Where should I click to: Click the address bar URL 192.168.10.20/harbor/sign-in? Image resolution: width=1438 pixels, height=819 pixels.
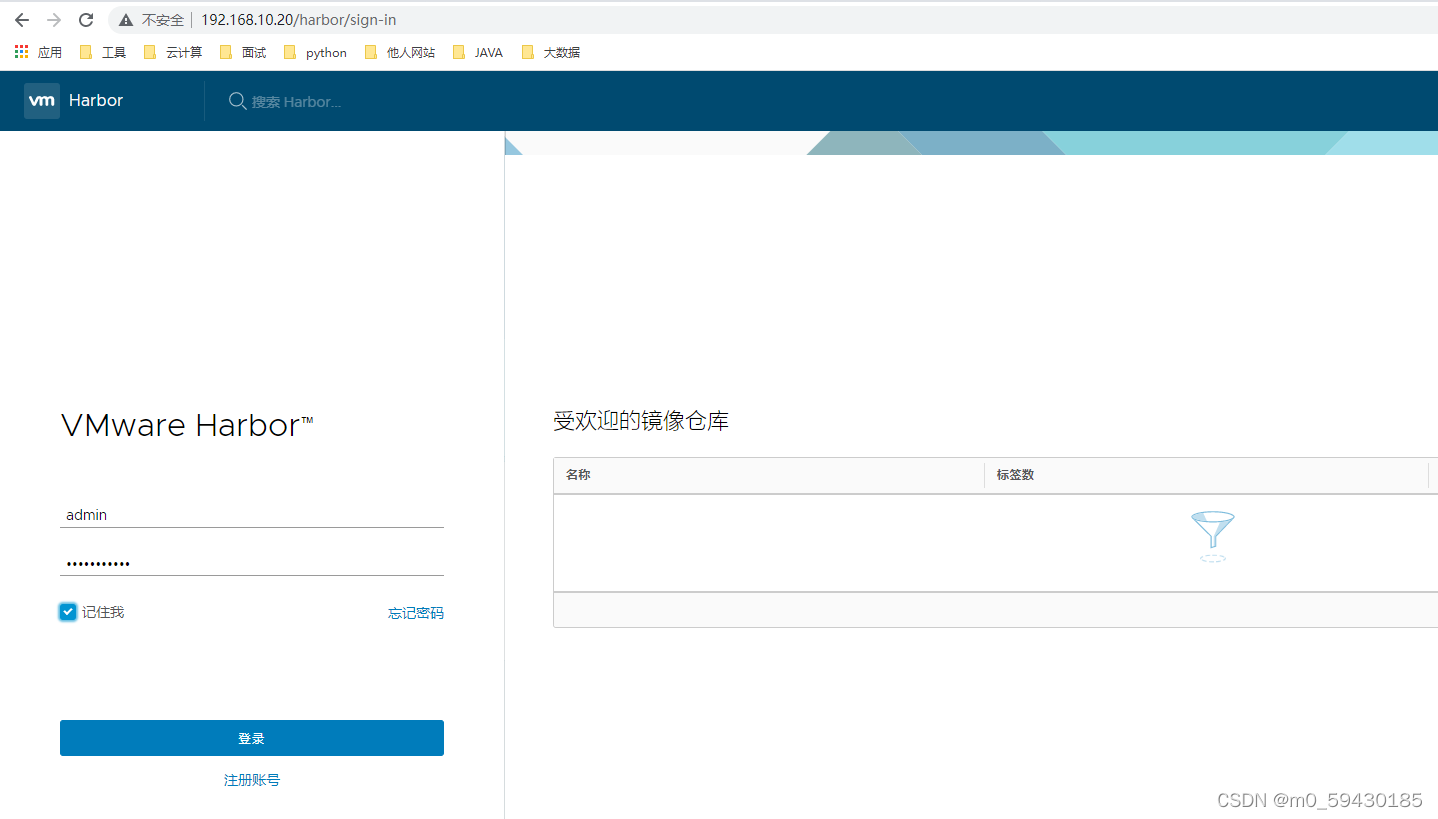298,20
